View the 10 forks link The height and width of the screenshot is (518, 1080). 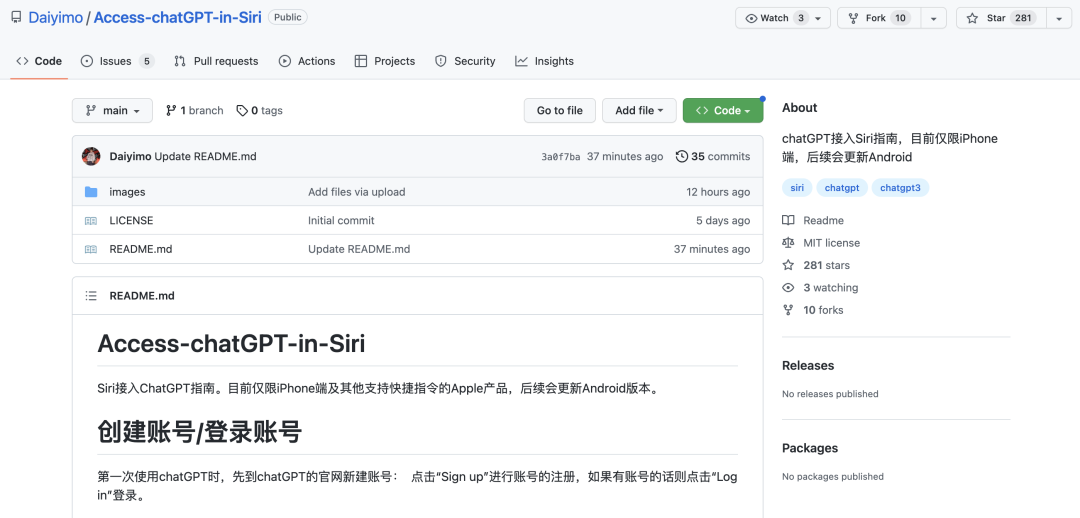(x=823, y=310)
